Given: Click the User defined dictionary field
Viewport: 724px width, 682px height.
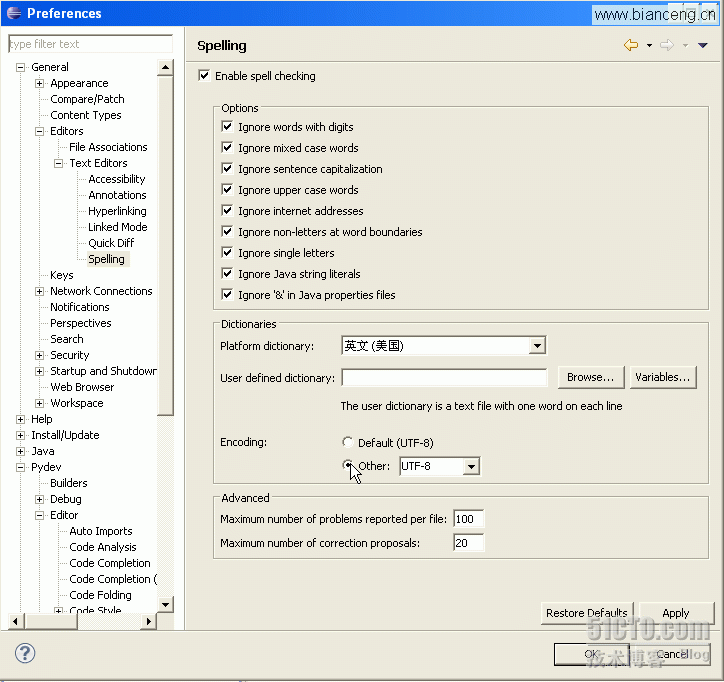Looking at the screenshot, I should (x=444, y=378).
